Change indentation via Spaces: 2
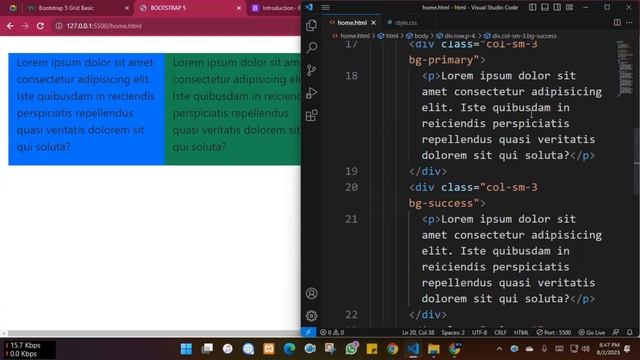Viewport: 640px width, 360px height. pyautogui.click(x=453, y=333)
